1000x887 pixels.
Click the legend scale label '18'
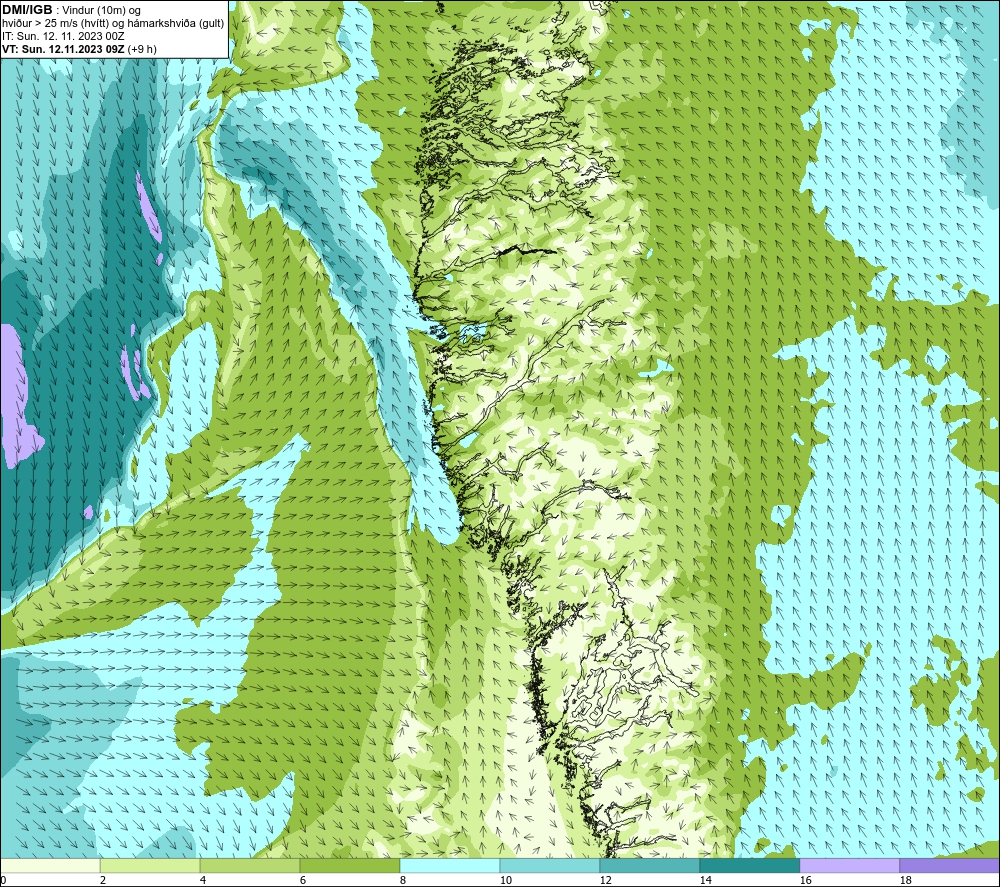906,880
